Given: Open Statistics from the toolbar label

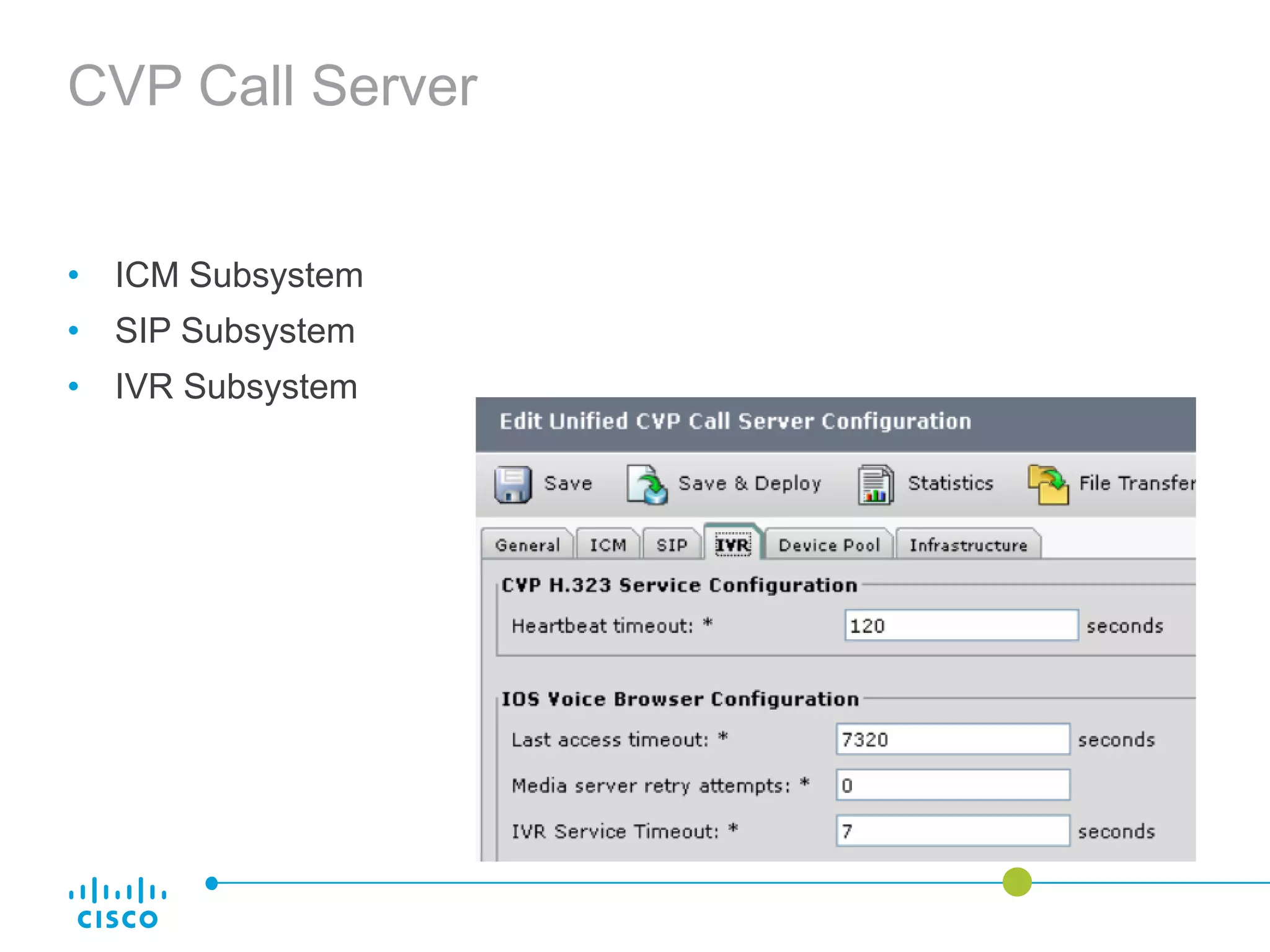Looking at the screenshot, I should (x=951, y=483).
